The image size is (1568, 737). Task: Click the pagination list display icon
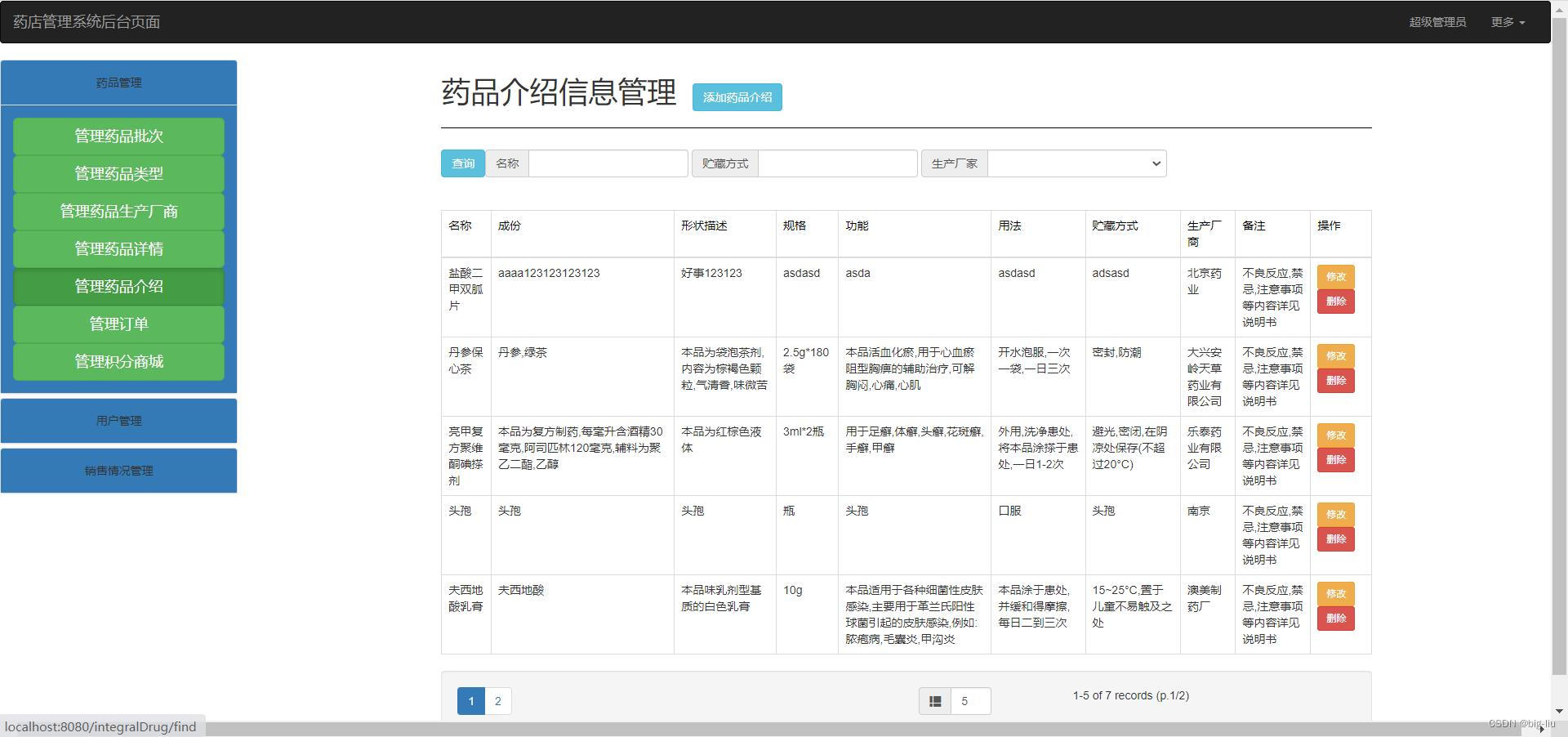[x=934, y=700]
